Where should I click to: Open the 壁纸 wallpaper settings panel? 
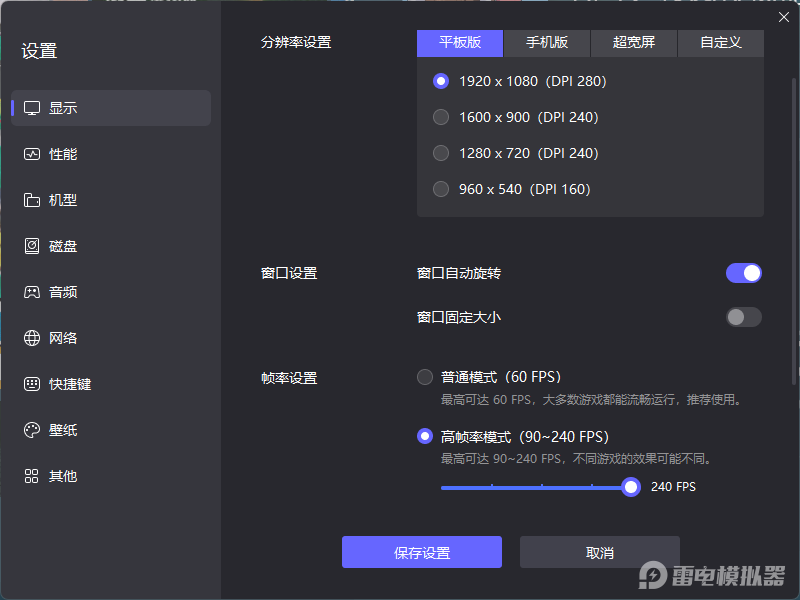(62, 430)
